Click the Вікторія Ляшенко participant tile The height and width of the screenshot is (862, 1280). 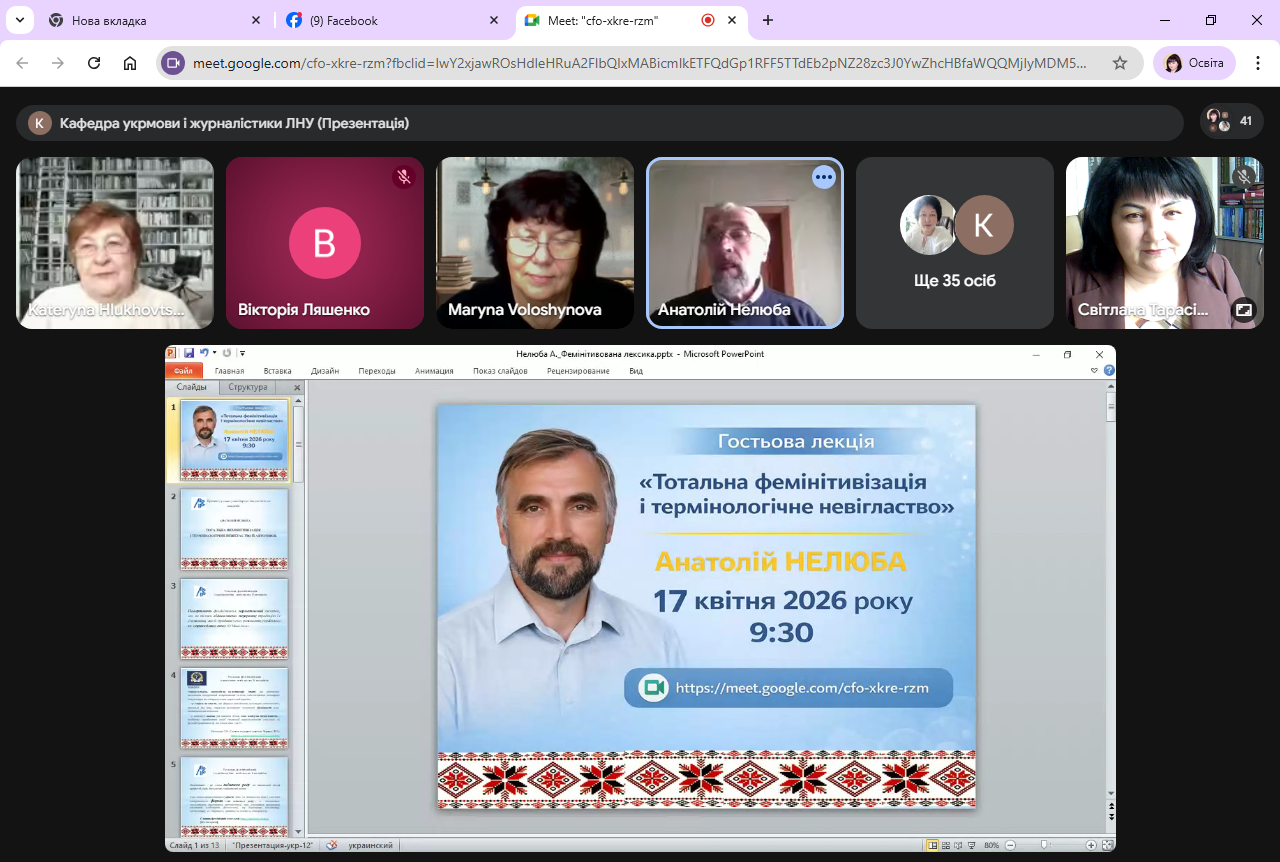click(325, 243)
